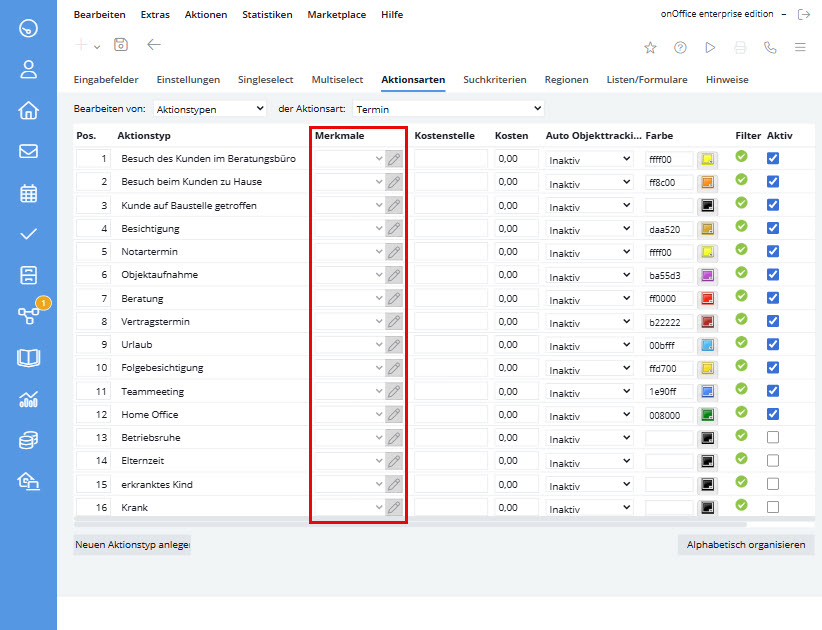Uncheck the Aktiv checkbox for Urlaub
Screen dimensions: 822x630
[x=773, y=345]
